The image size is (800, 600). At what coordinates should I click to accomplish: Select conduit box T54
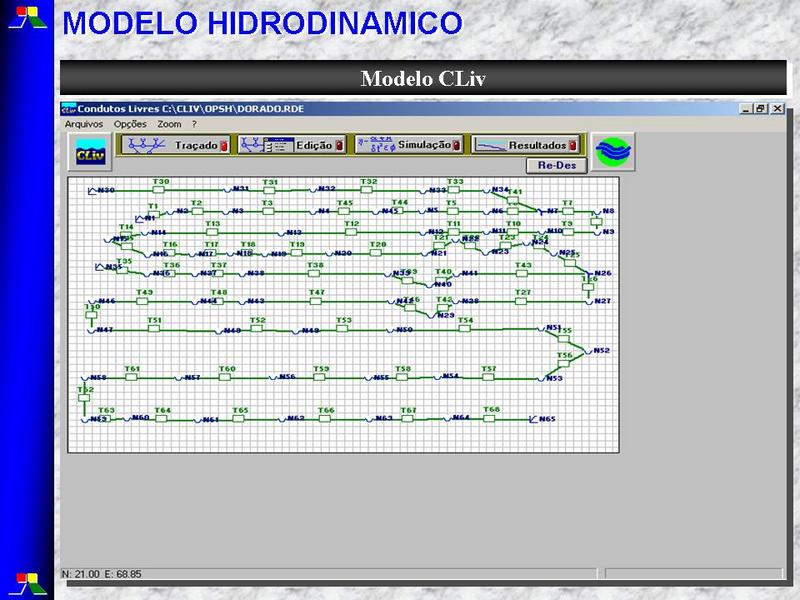pos(464,328)
